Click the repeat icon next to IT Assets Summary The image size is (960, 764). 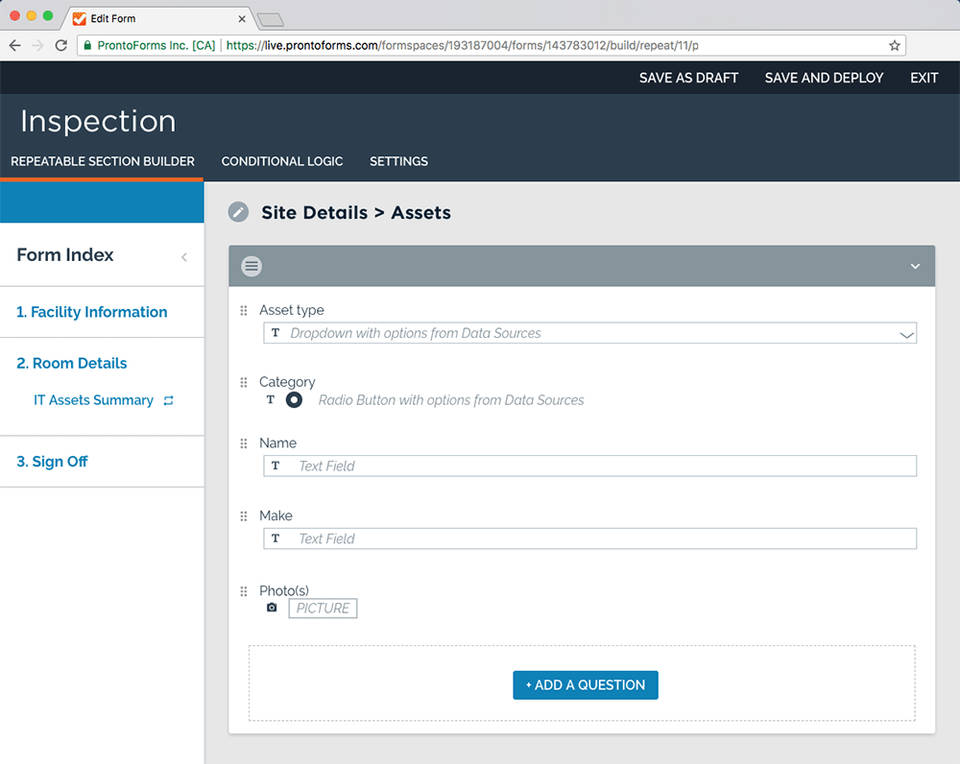pyautogui.click(x=169, y=400)
